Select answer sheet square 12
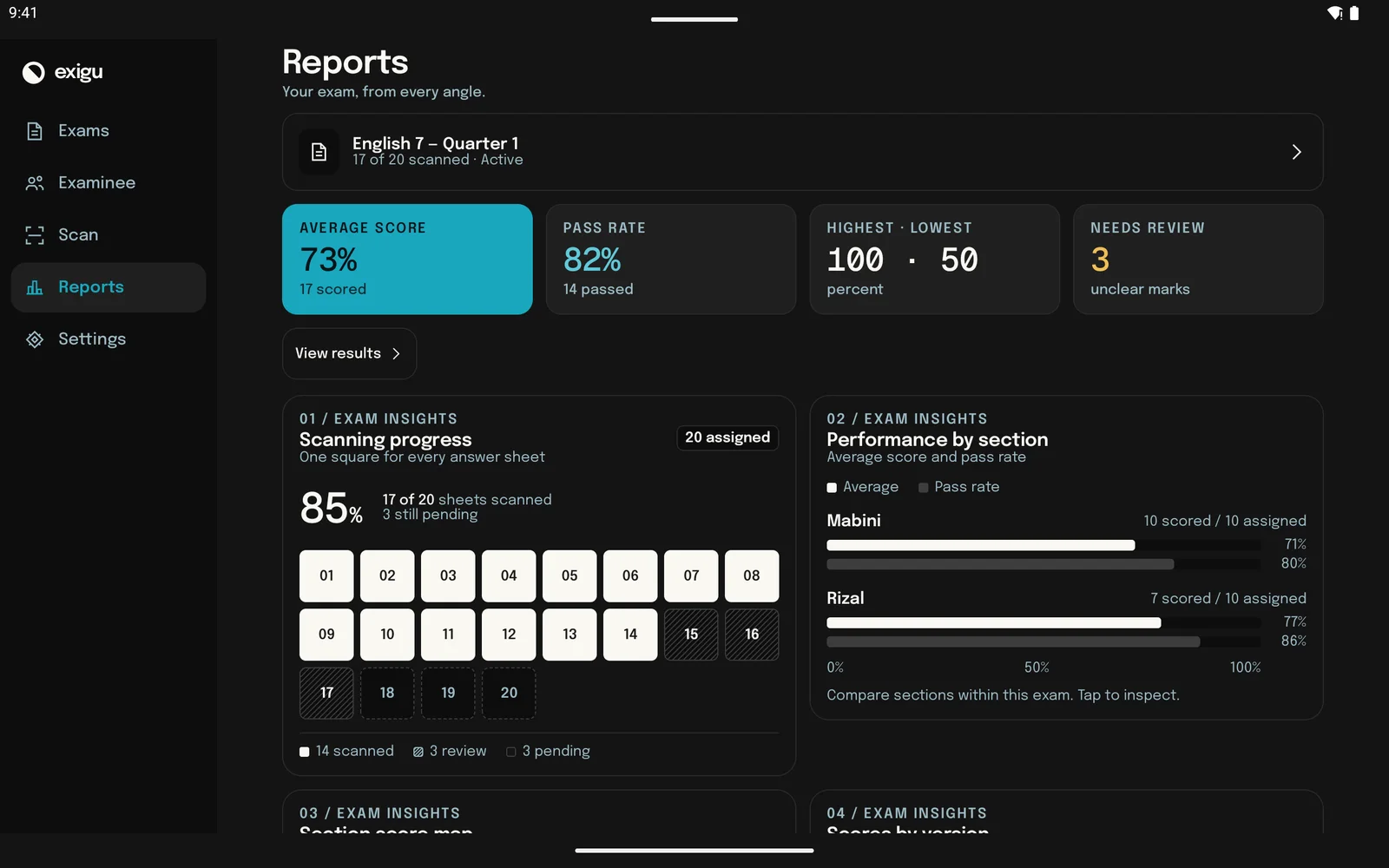The image size is (1389, 868). [509, 635]
